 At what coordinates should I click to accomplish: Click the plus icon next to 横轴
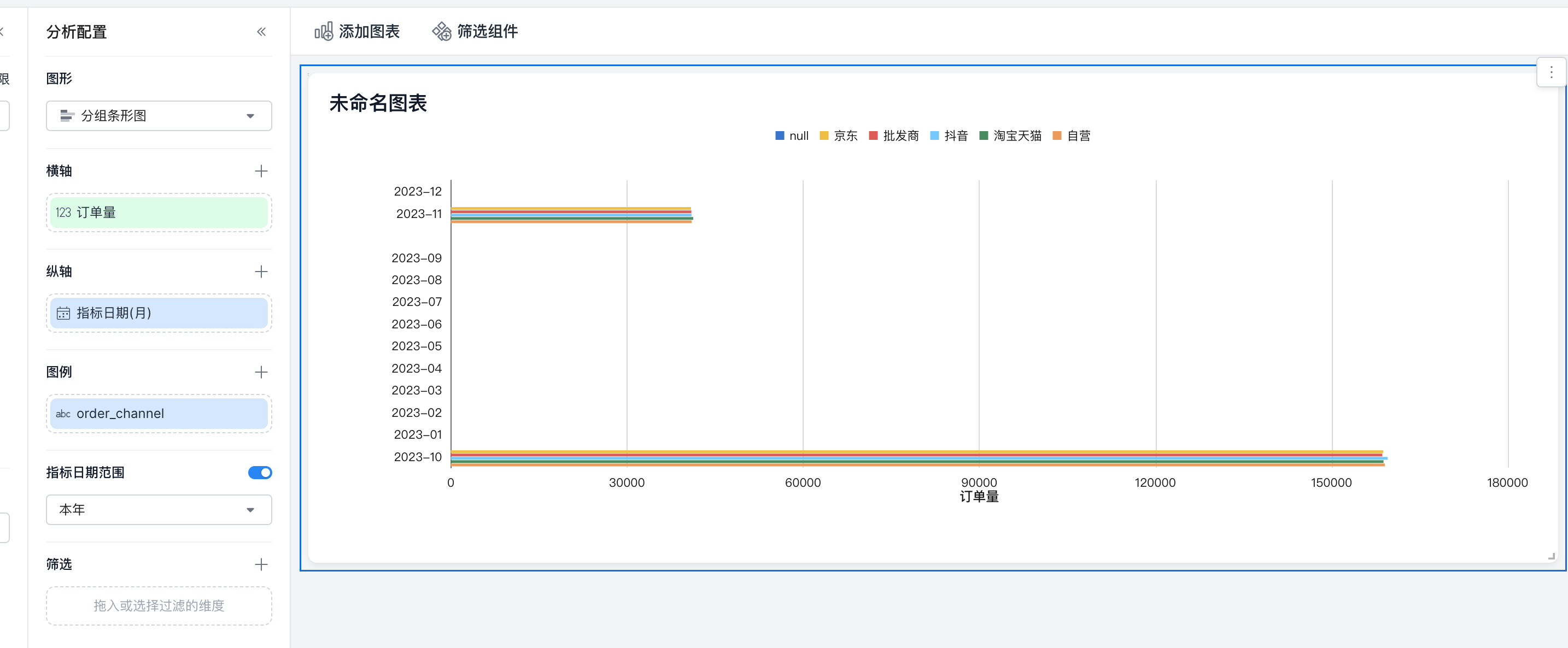pyautogui.click(x=261, y=171)
